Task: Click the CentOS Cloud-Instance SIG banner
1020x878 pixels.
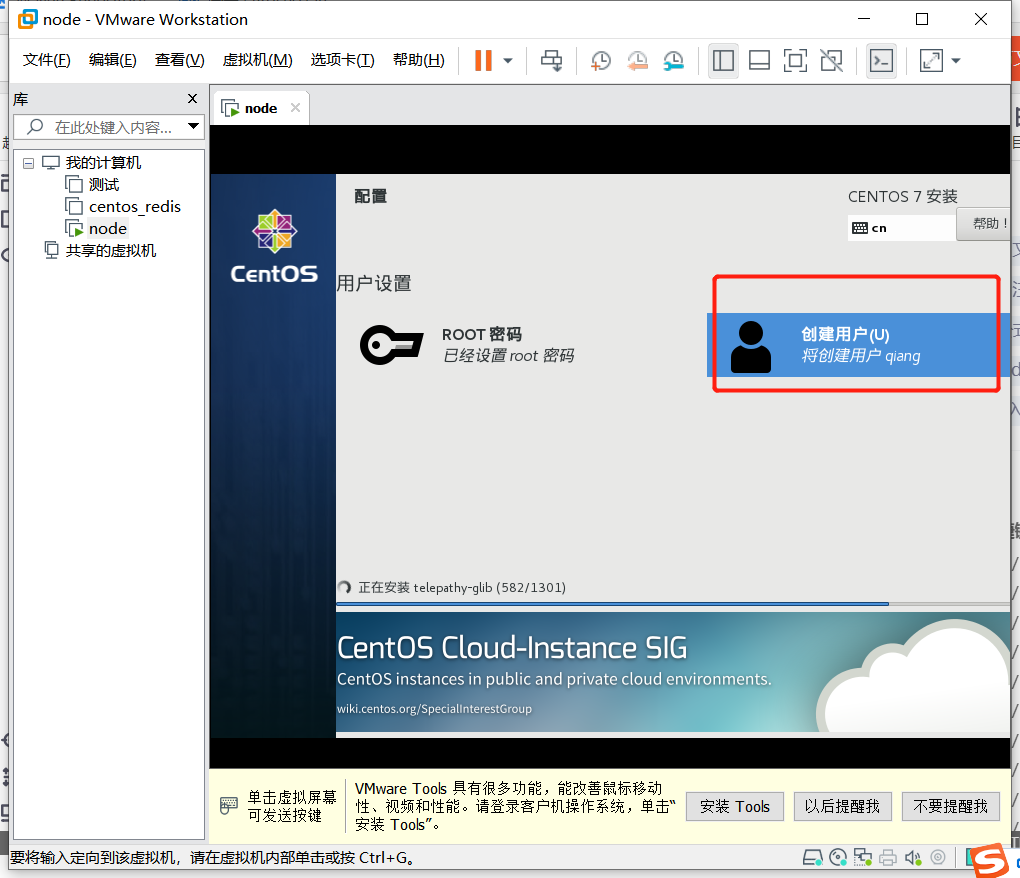Action: (x=673, y=672)
